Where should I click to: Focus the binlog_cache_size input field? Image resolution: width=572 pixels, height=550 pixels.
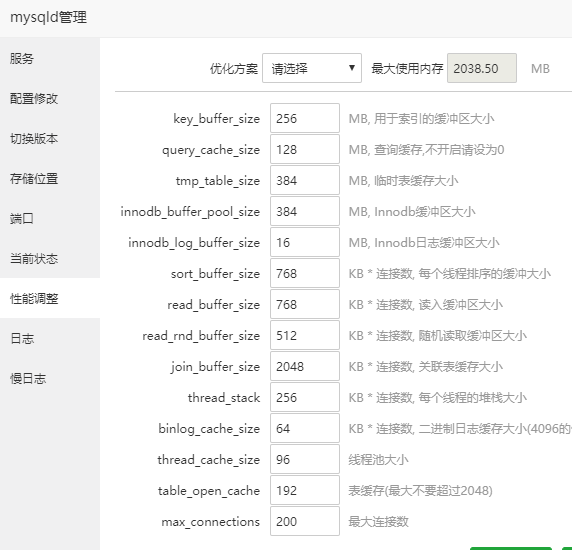[x=305, y=428]
